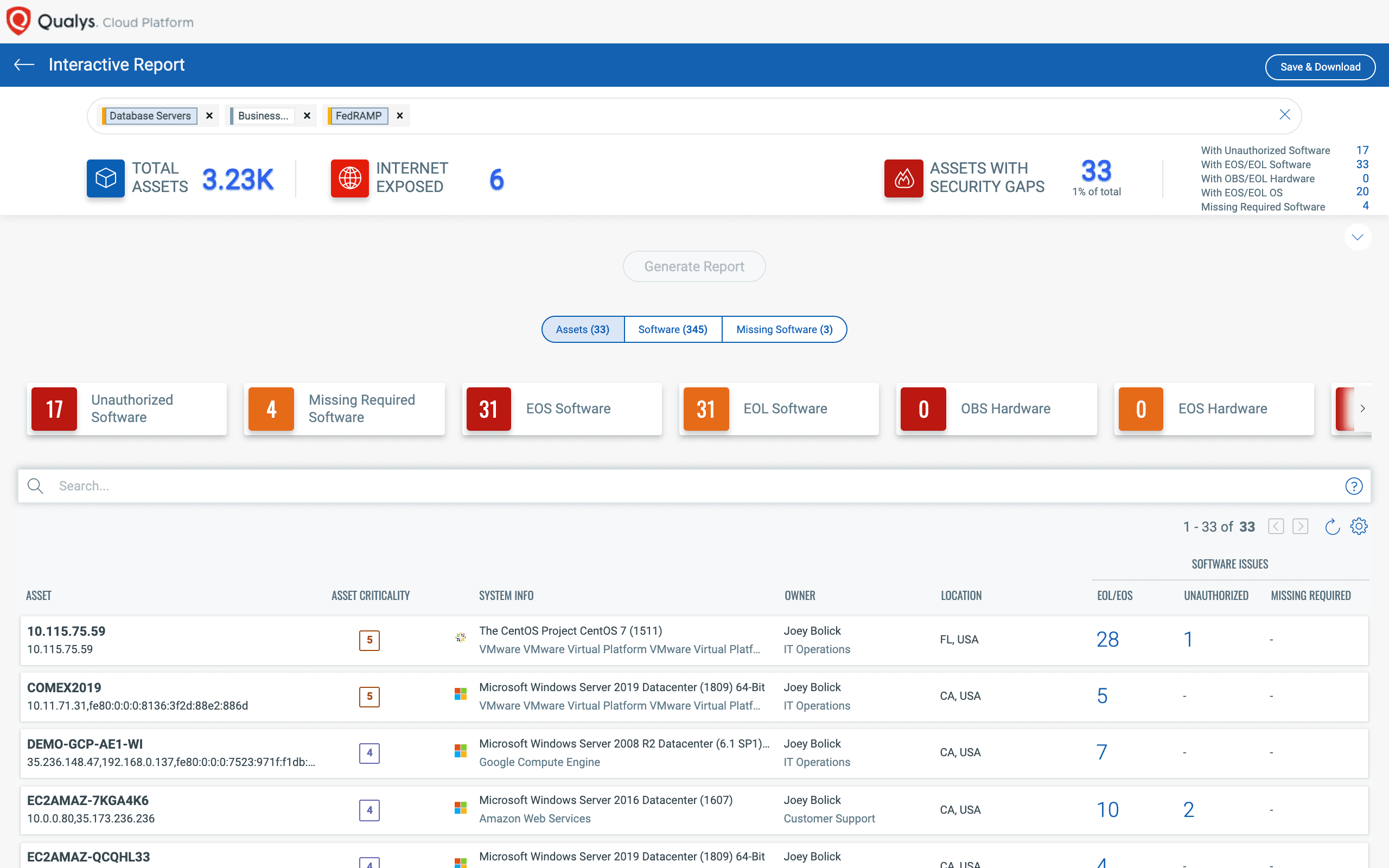Open asset DEMO-GCP-AE1-WI
Viewport: 1389px width, 868px height.
point(85,744)
